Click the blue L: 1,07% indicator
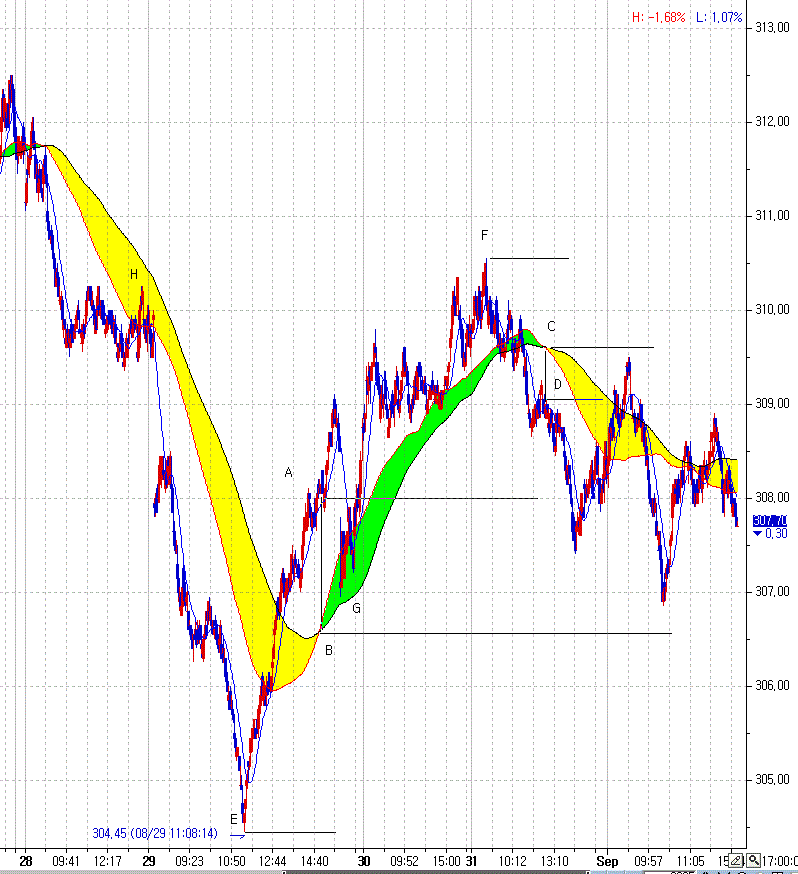798x874 pixels. point(719,17)
